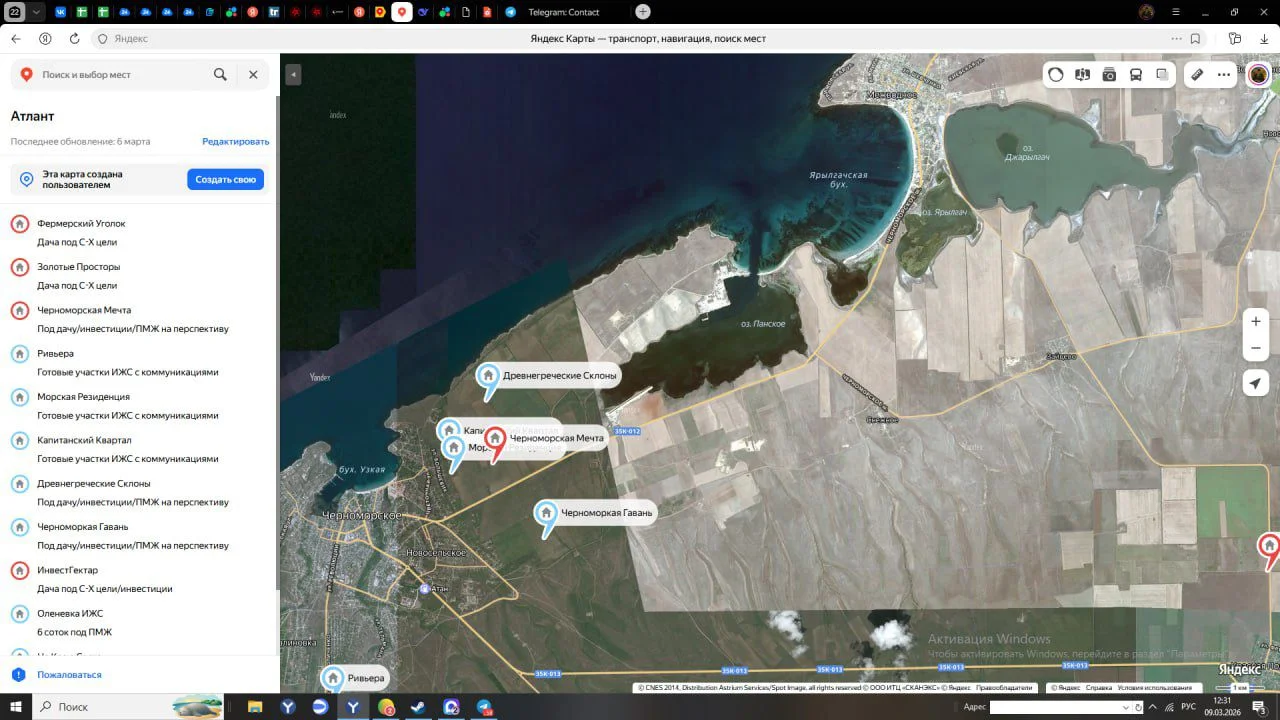
Task: Switch to the VK tab
Action: pyautogui.click(x=60, y=12)
